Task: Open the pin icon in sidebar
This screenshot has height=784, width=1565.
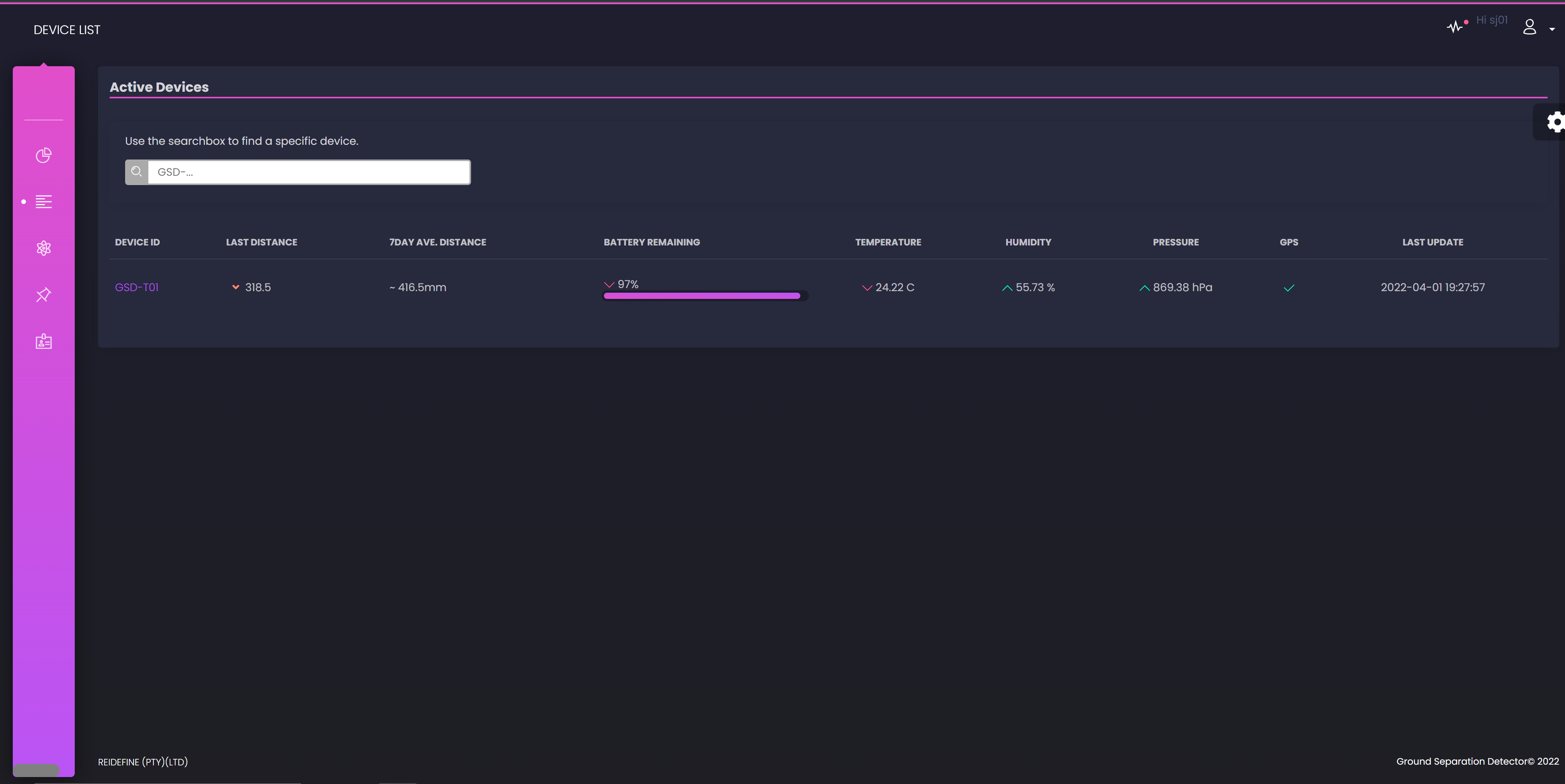Action: click(x=44, y=295)
